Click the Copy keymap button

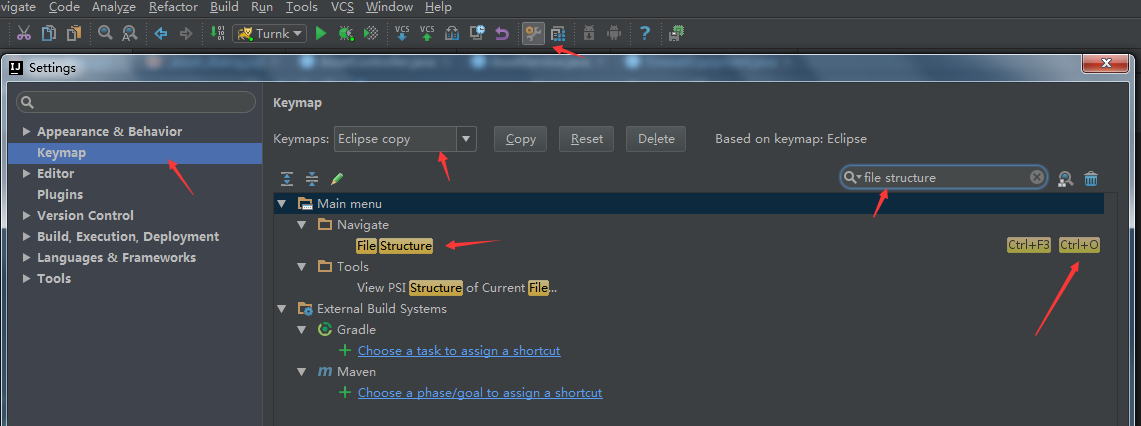(x=520, y=139)
